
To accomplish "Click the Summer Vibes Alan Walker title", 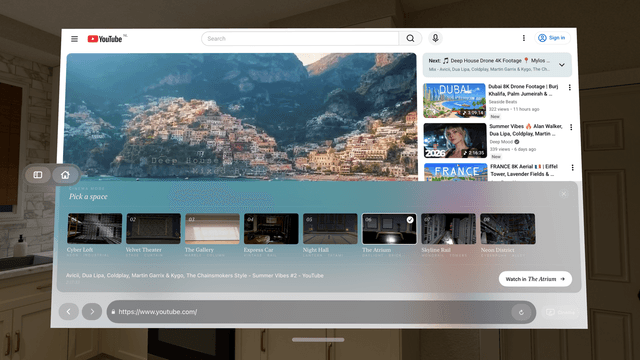I will [526, 130].
